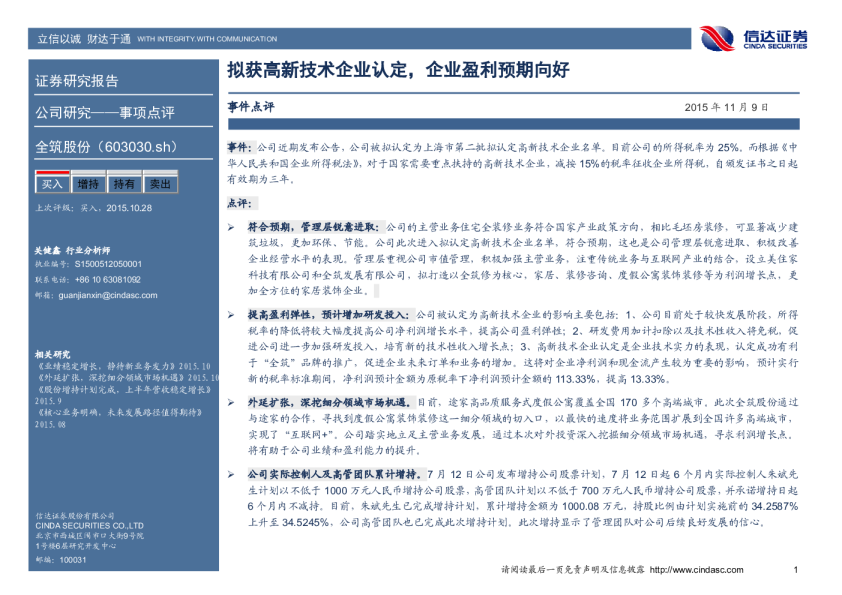Click the 证券研究报告 sidebar heading
842x595 pixels.
(76, 82)
